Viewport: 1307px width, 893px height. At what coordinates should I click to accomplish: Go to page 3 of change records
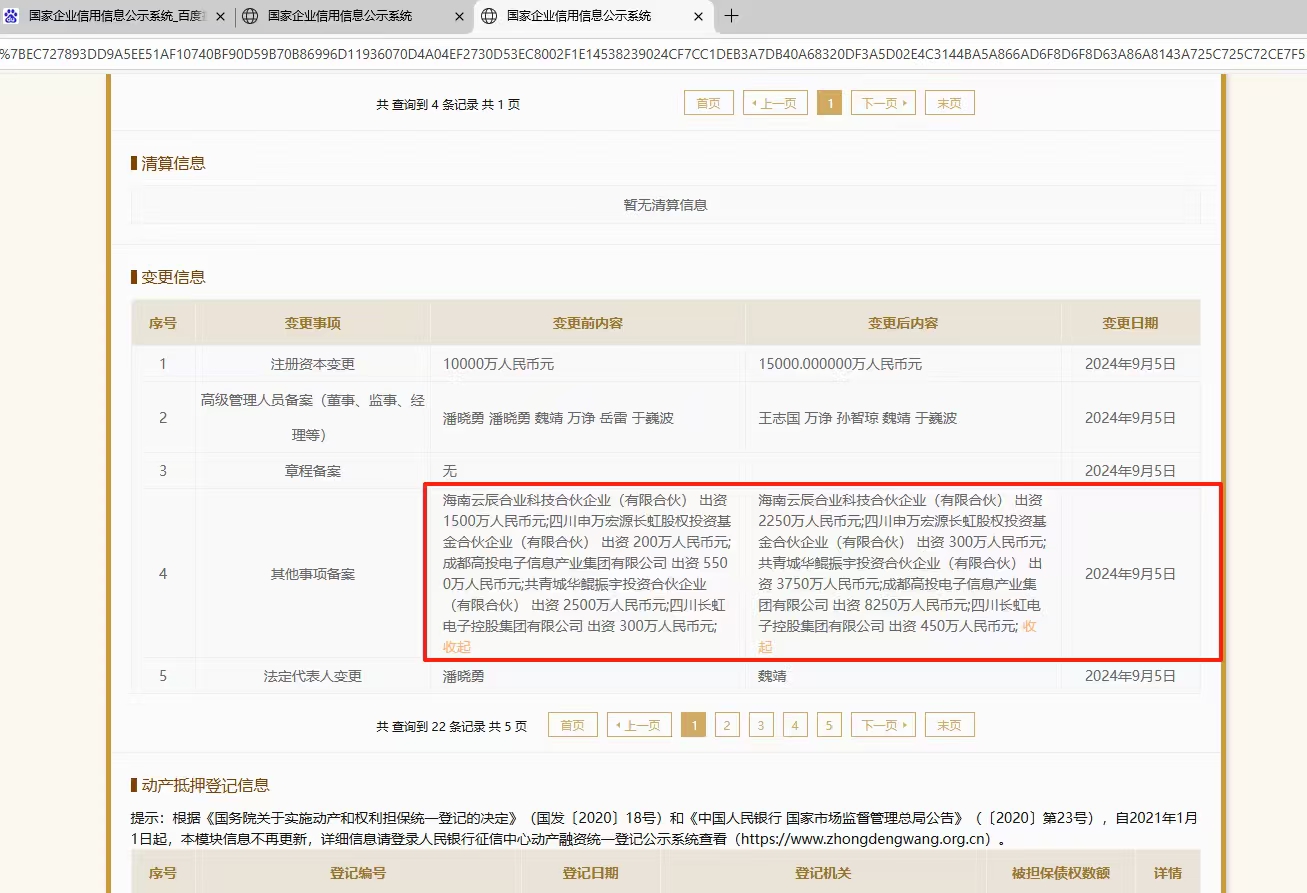(x=761, y=725)
